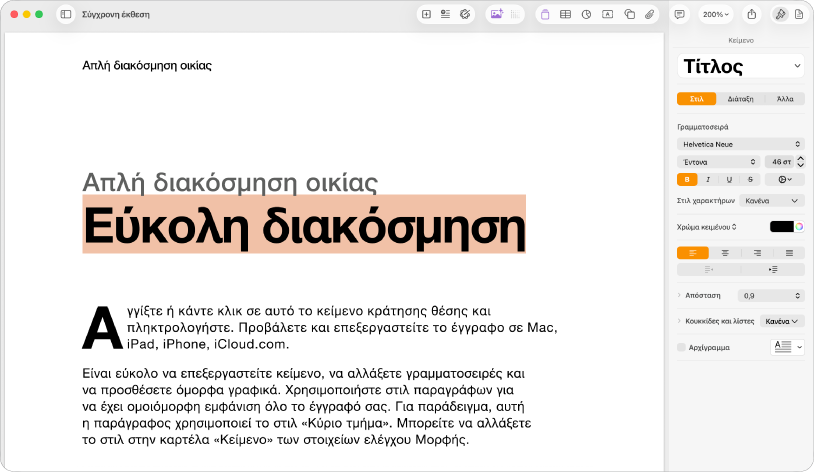The width and height of the screenshot is (814, 473).
Task: Open the purple image generation icon
Action: [x=496, y=15]
